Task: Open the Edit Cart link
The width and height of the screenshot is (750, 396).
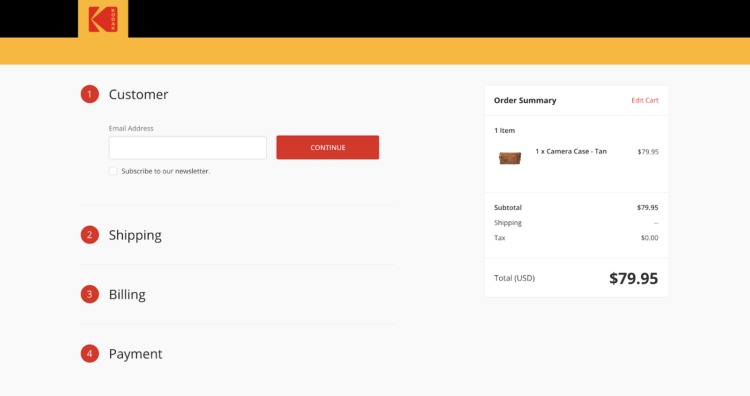Action: pos(645,100)
